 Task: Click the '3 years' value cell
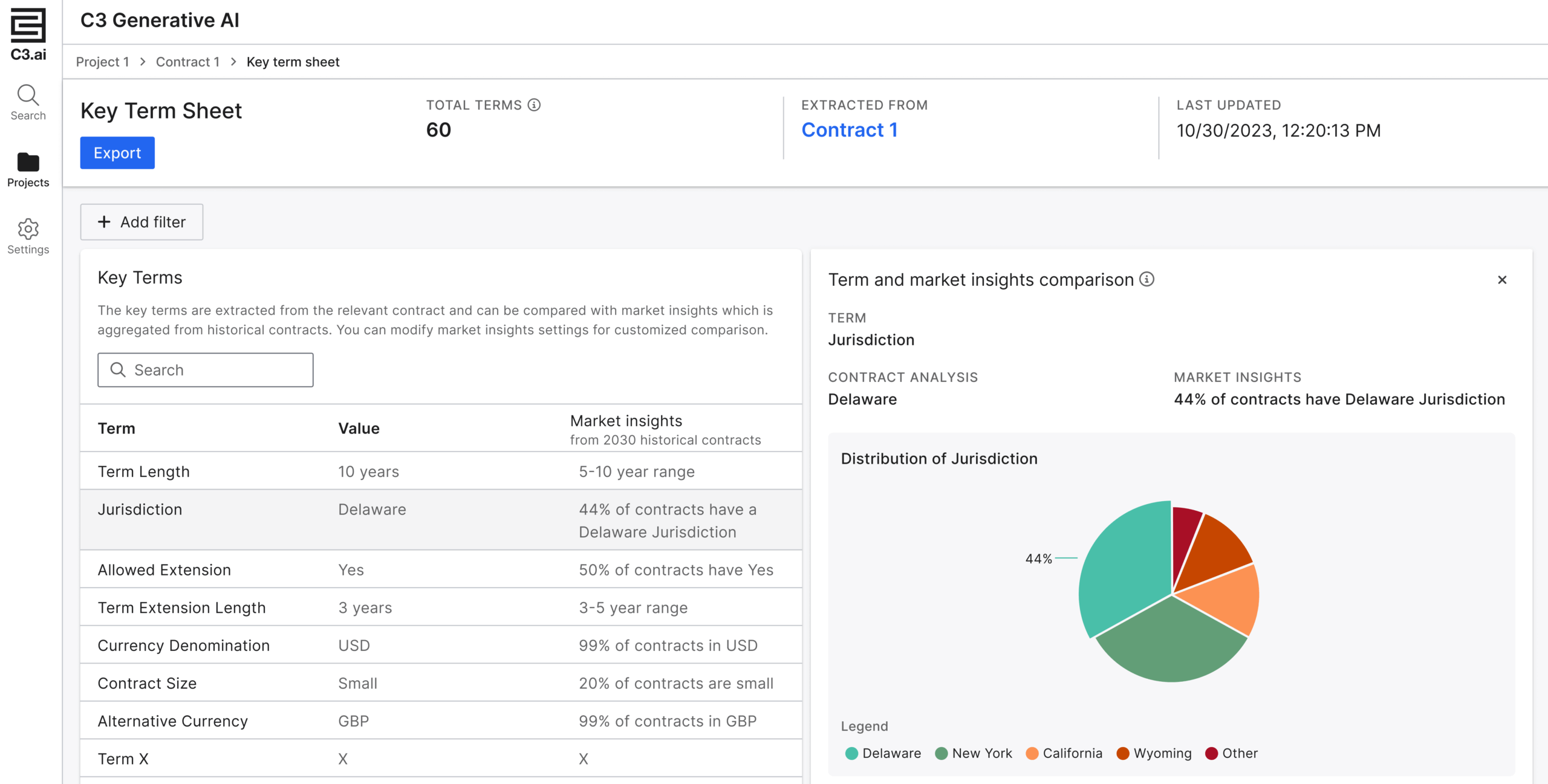pyautogui.click(x=365, y=607)
